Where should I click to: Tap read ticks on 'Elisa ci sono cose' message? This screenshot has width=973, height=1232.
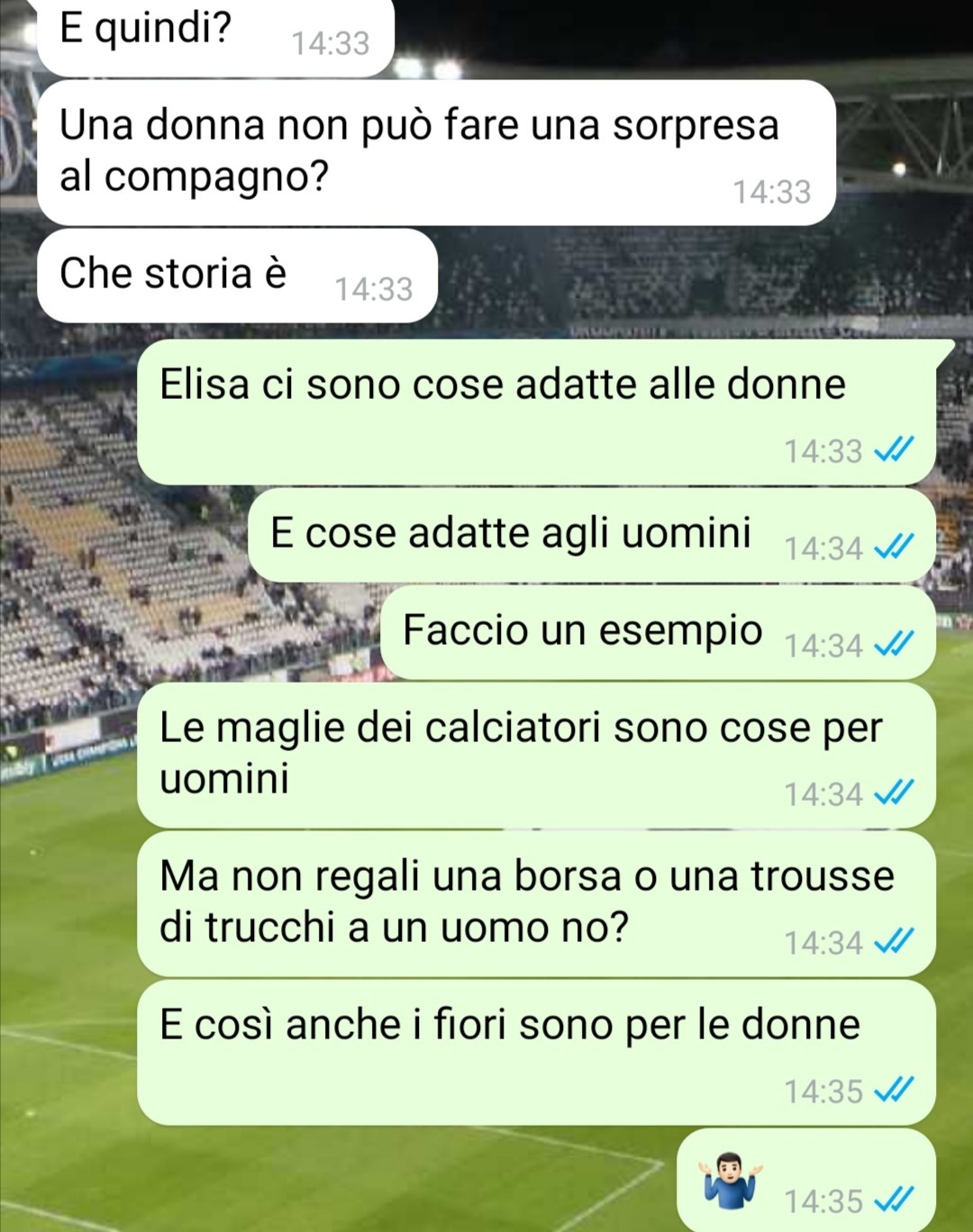894,449
